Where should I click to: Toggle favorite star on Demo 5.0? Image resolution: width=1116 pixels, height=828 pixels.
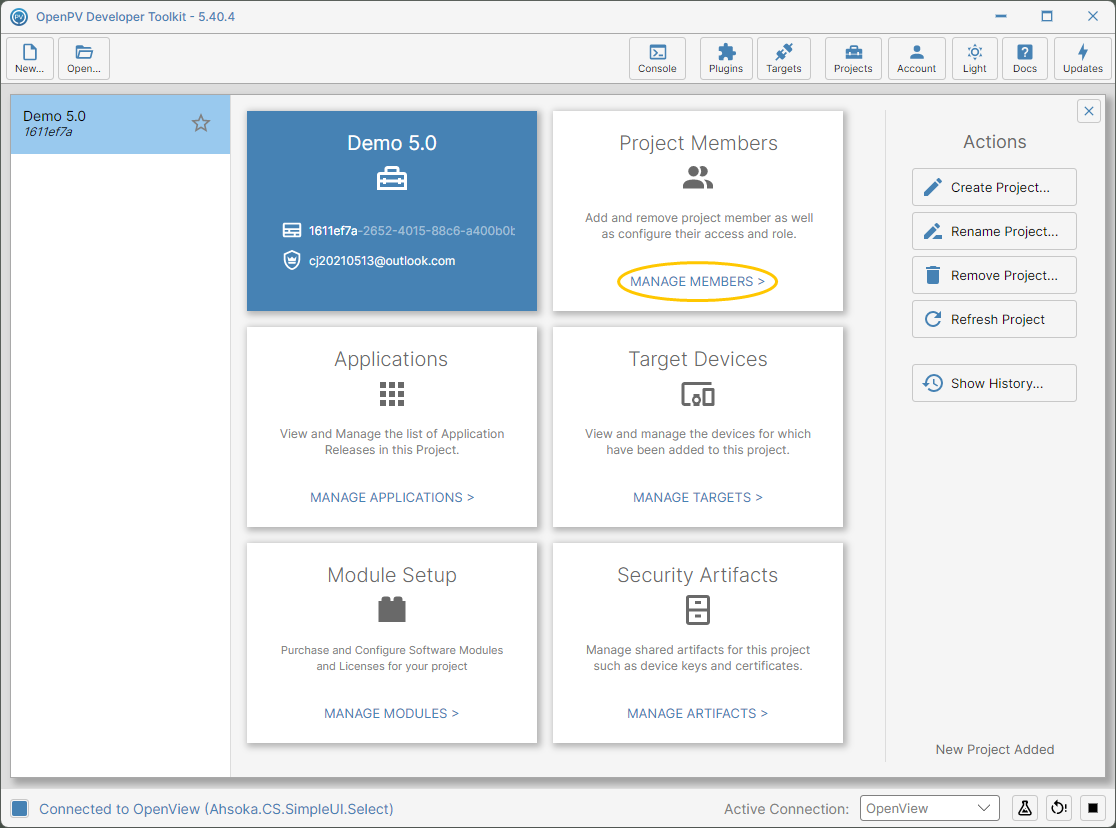tap(201, 123)
